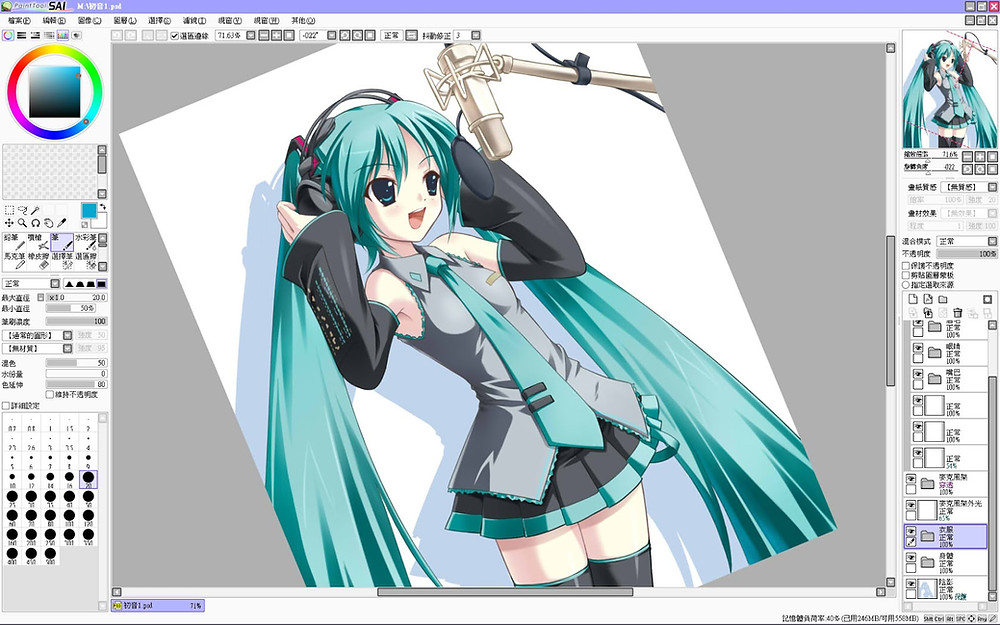Select the eyedropper color picker tool
Screen dimensions: 1000x625
pyautogui.click(x=61, y=223)
